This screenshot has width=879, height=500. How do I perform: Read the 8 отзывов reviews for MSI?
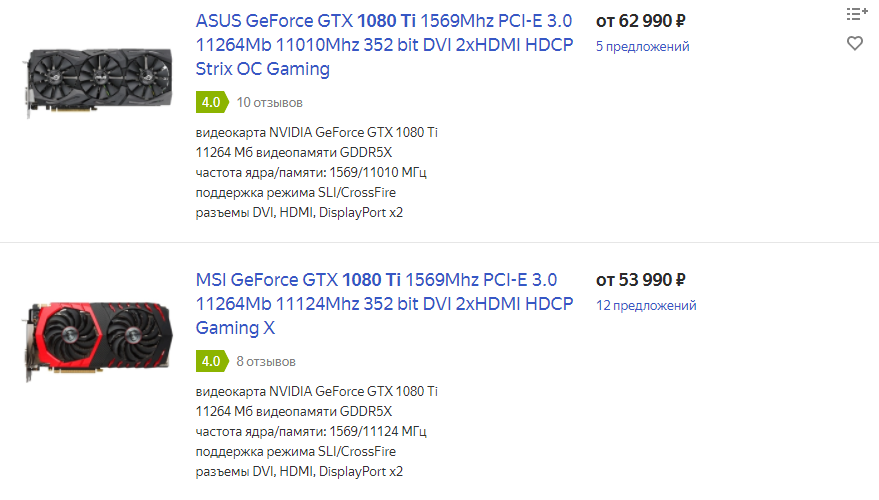(x=266, y=362)
